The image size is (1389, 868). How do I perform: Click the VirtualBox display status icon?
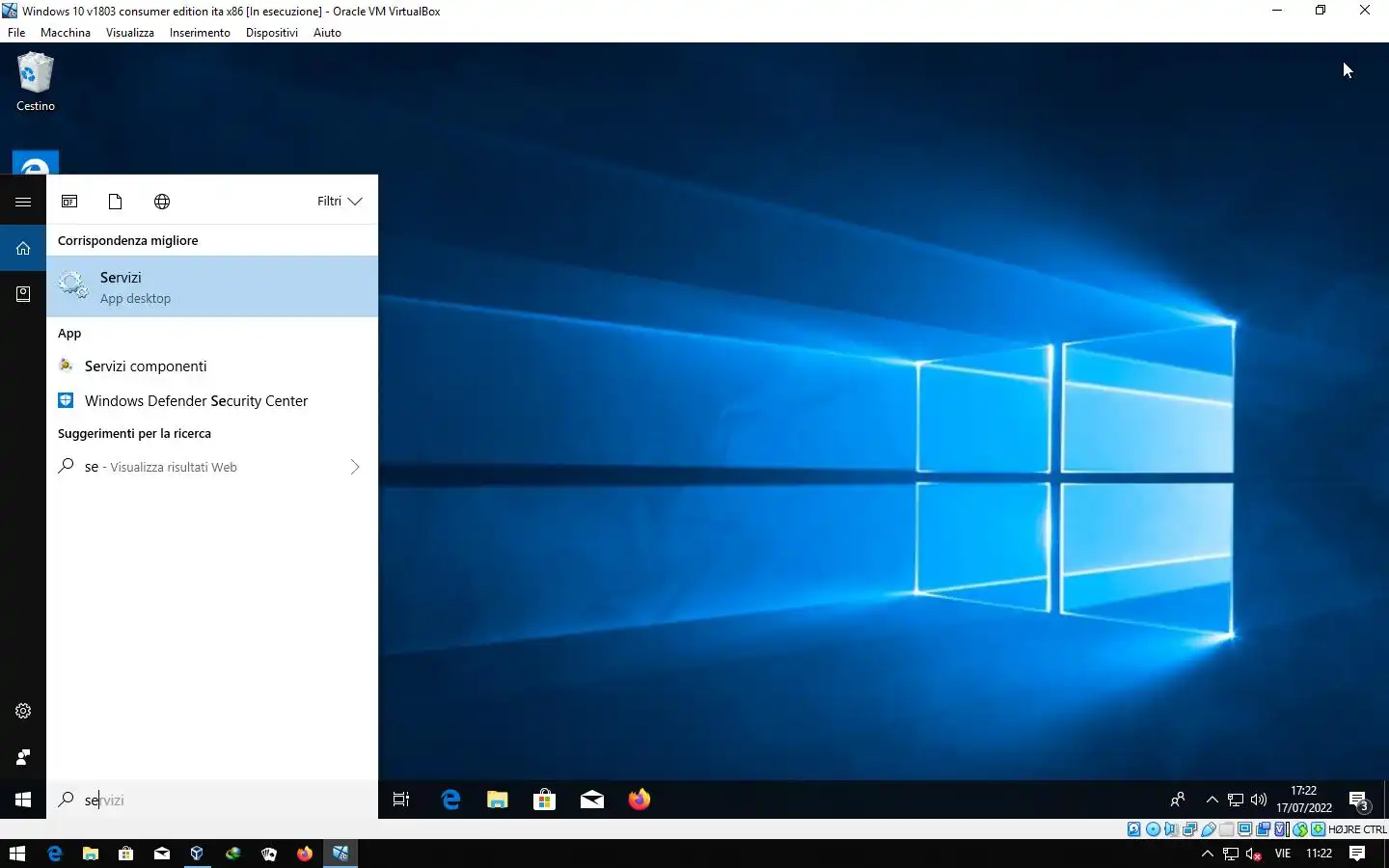click(x=1244, y=829)
